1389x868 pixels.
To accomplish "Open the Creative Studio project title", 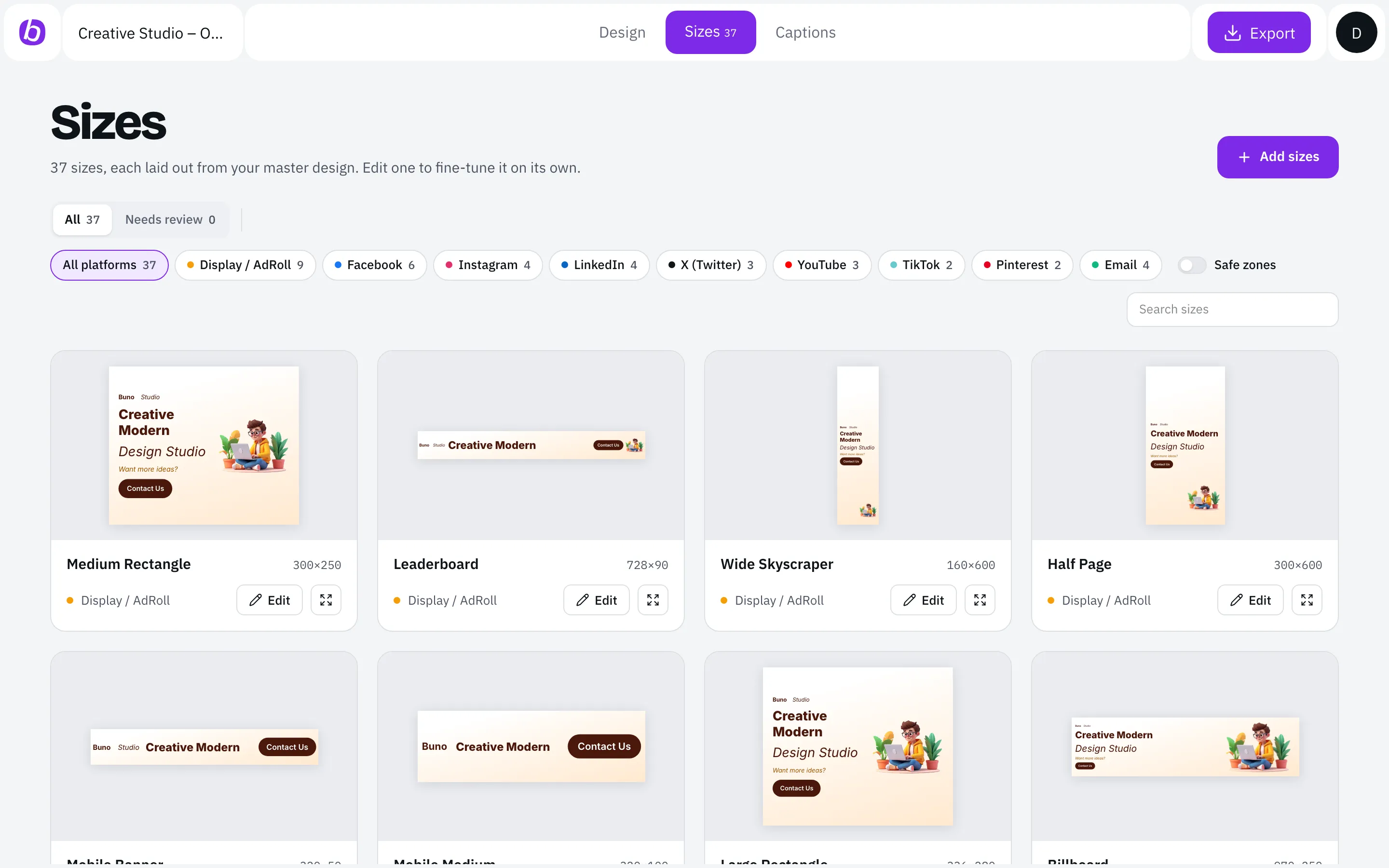I will click(150, 33).
